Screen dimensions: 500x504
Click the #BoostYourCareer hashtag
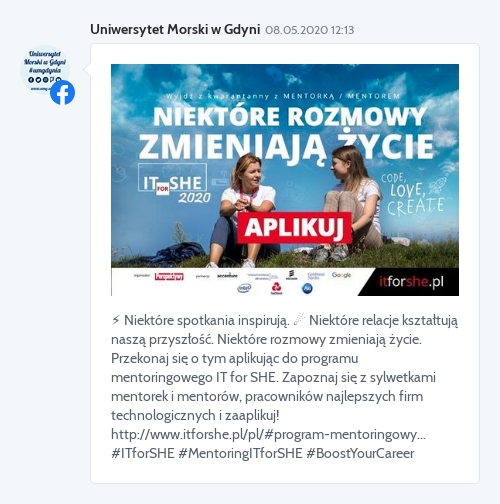click(x=360, y=454)
